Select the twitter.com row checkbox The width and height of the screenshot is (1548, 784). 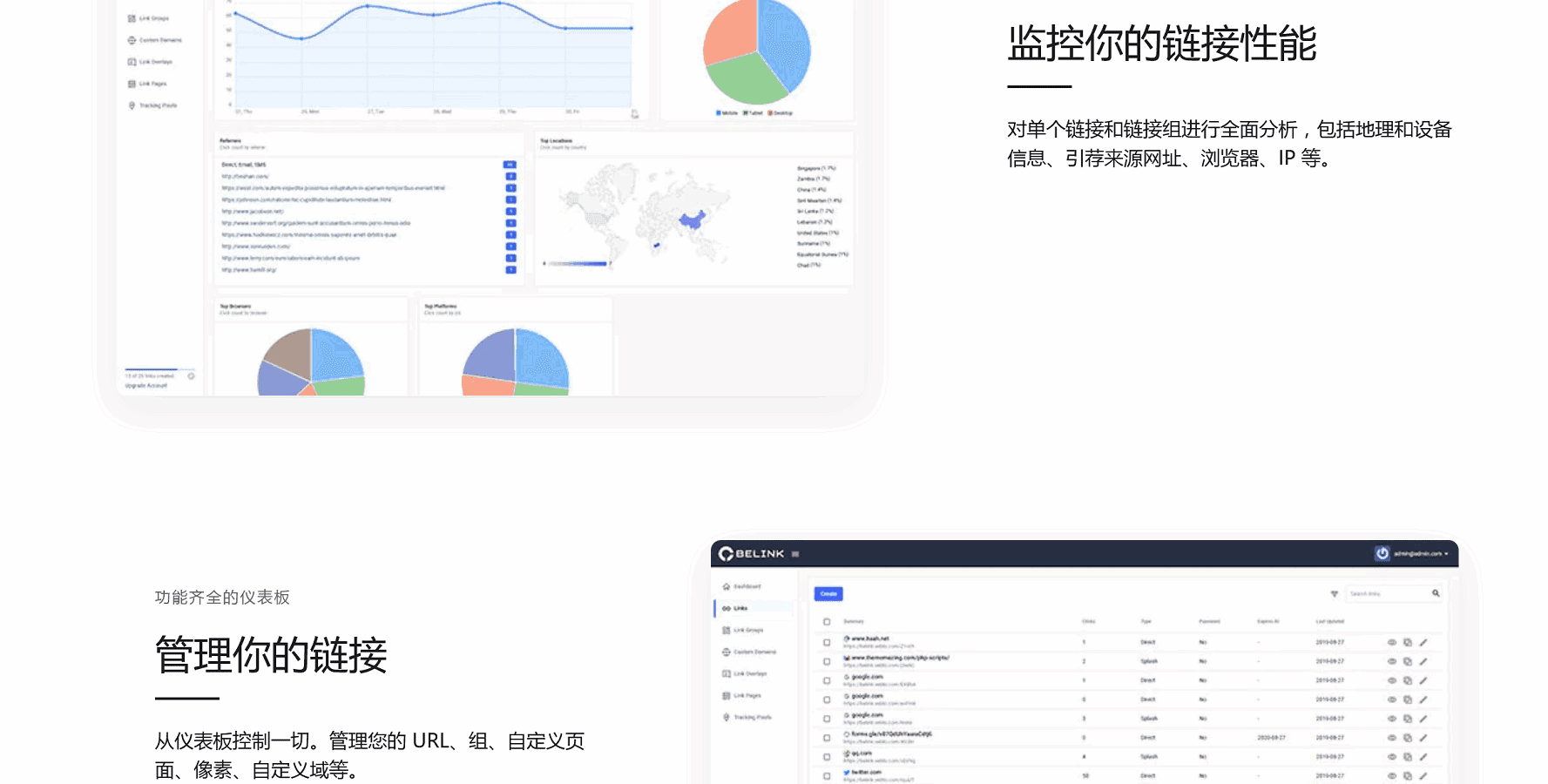[x=827, y=775]
